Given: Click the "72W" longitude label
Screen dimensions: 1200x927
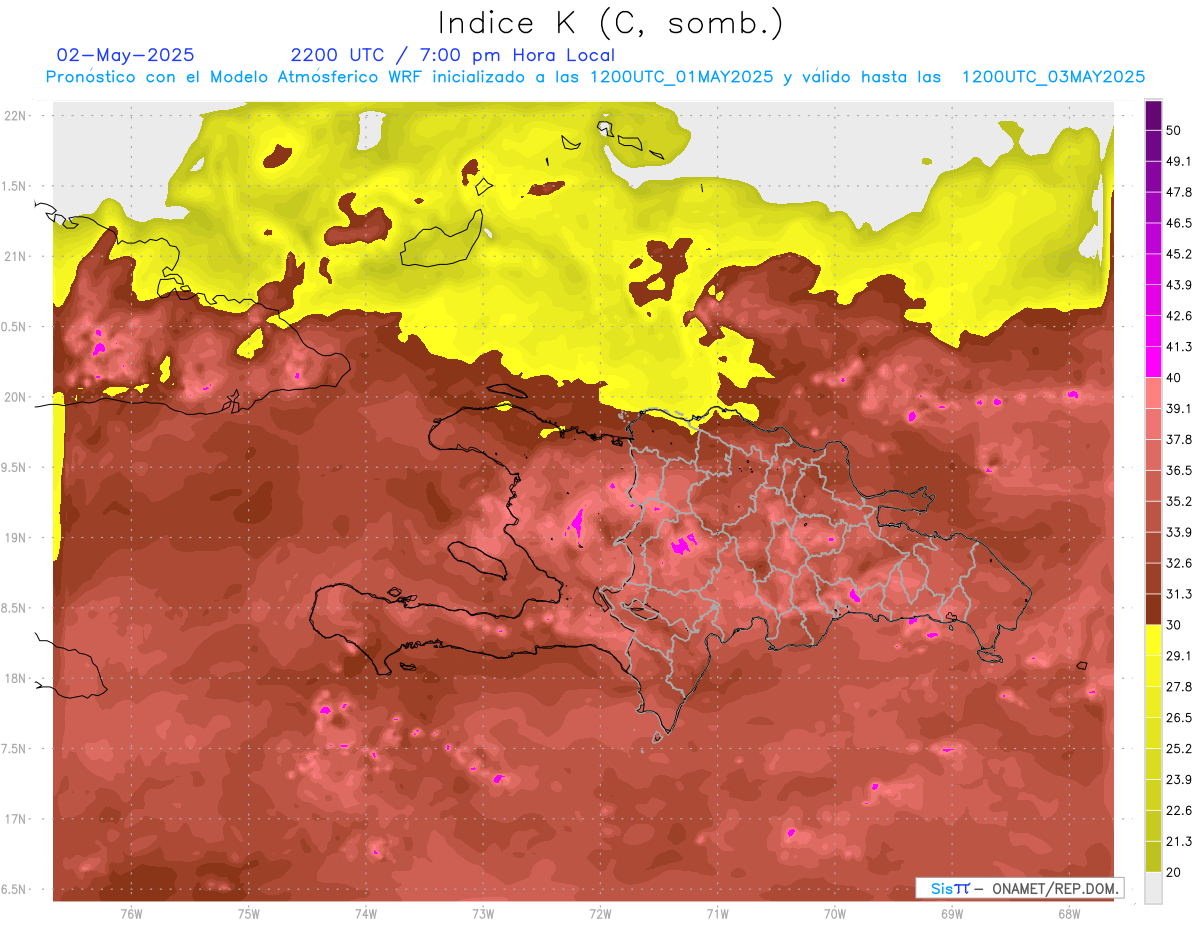Looking at the screenshot, I should click(600, 914).
